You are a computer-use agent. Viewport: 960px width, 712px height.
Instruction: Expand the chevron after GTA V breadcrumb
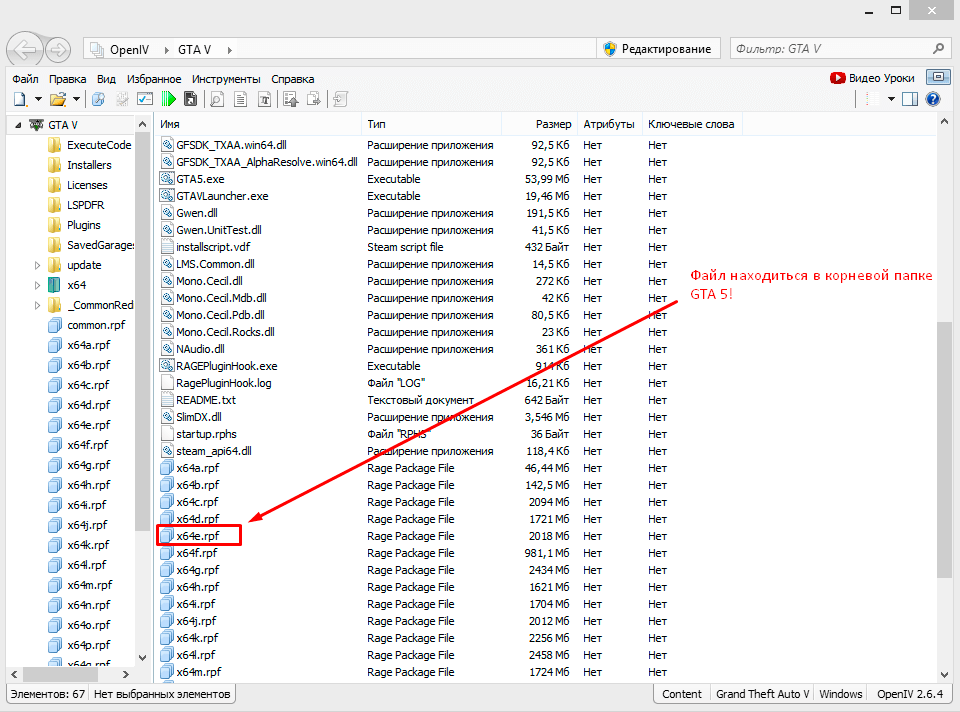[230, 50]
